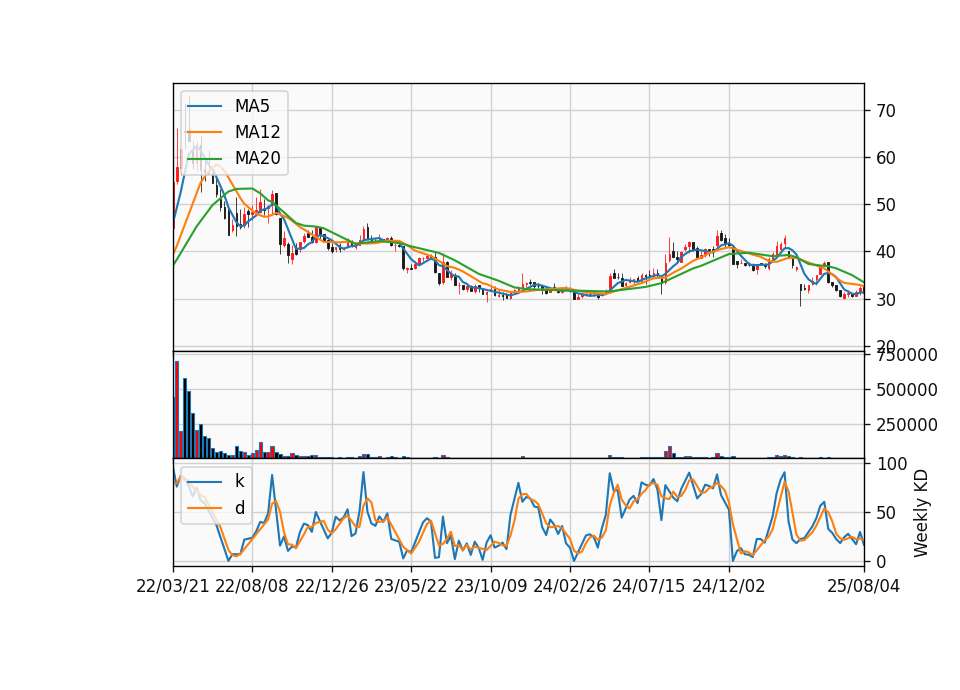Image resolution: width=960 pixels, height=690 pixels.
Task: Click the 70 price axis label
Action: [886, 111]
